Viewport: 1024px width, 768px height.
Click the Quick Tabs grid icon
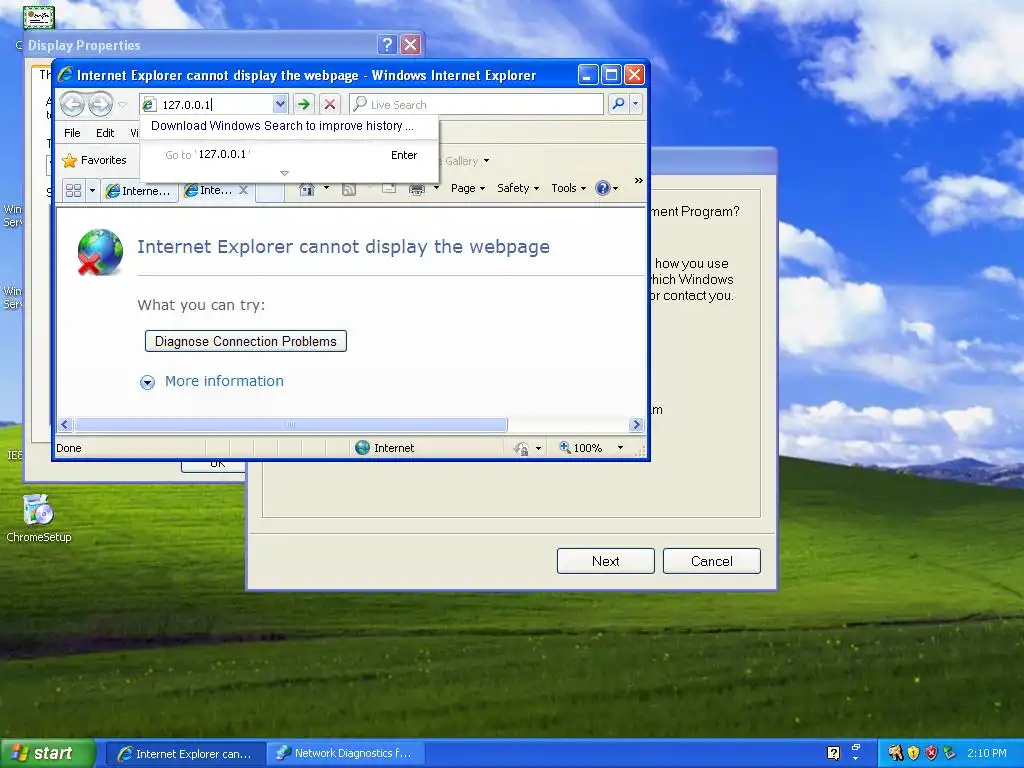pyautogui.click(x=74, y=191)
